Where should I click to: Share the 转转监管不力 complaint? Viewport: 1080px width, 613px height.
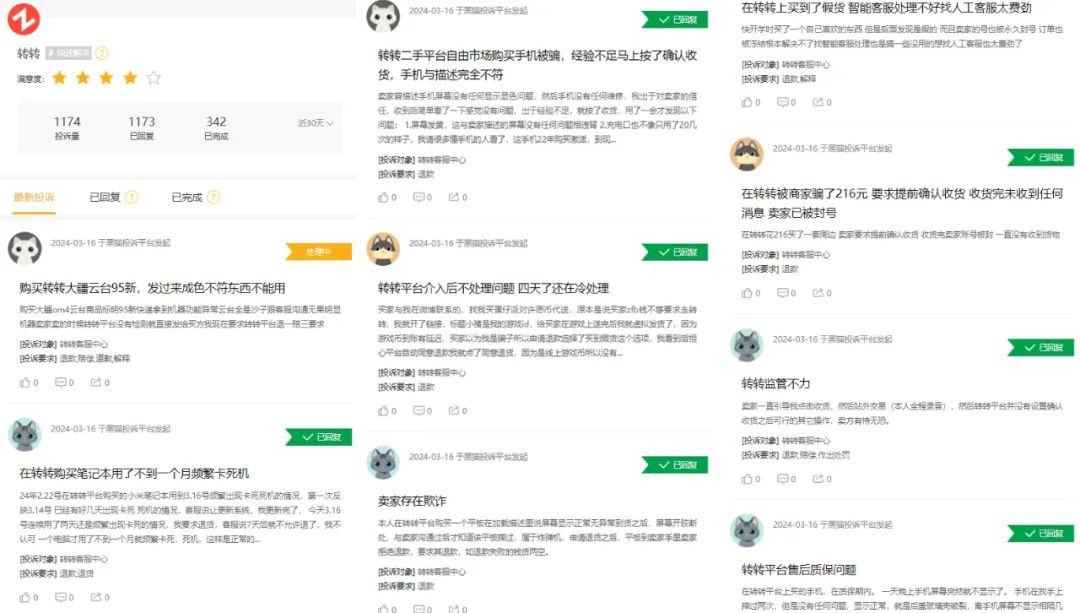(821, 479)
